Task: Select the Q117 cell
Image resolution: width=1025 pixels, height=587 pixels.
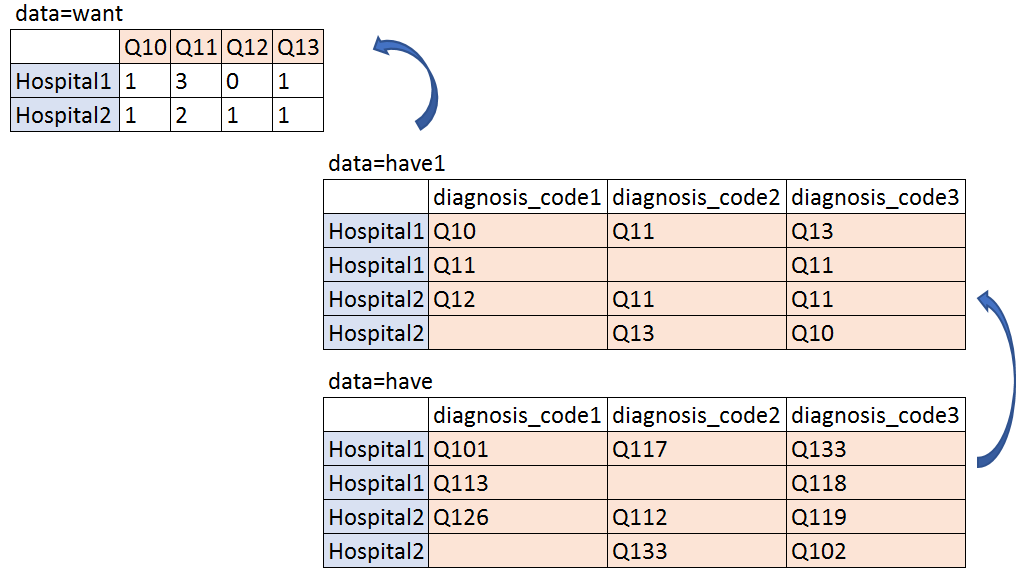Action: [x=697, y=449]
